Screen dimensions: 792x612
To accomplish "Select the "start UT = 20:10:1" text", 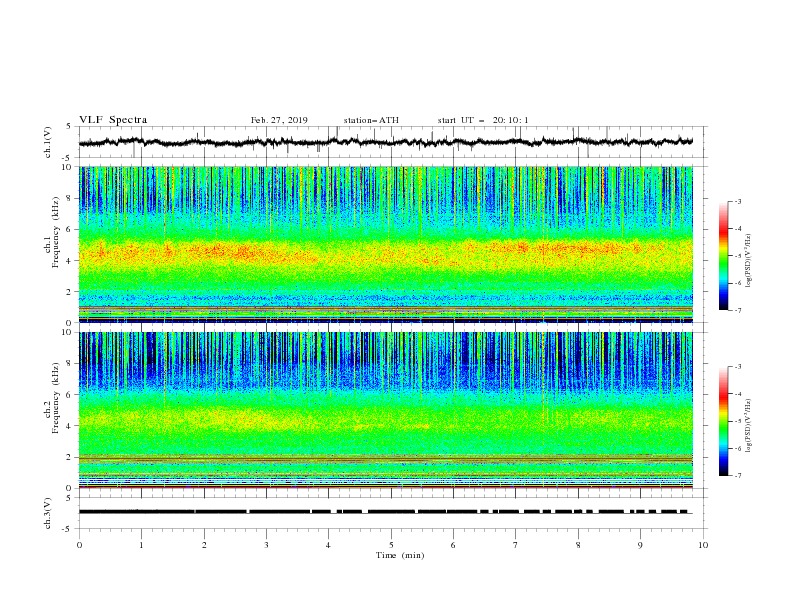I will [483, 120].
